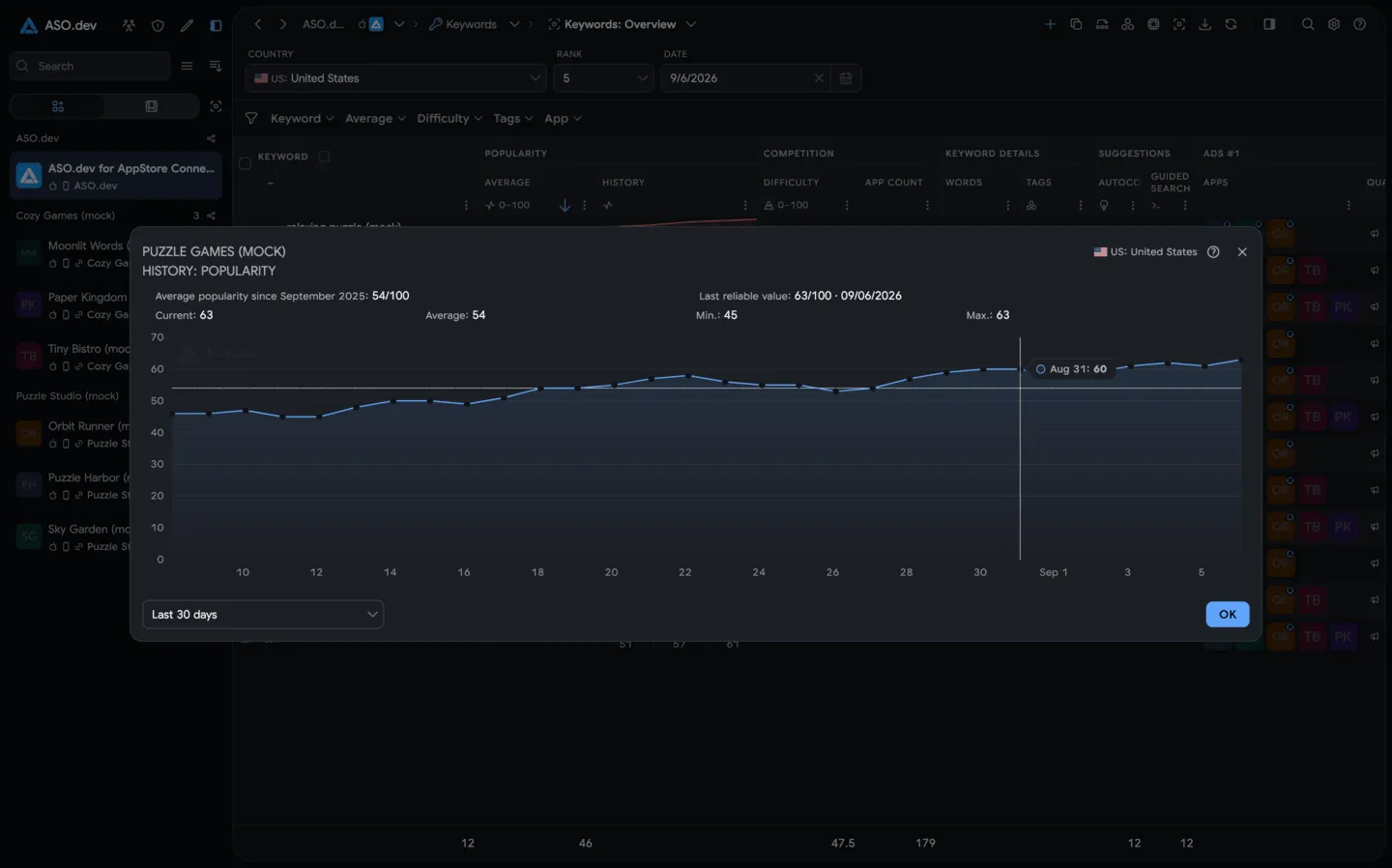This screenshot has width=1392, height=868.
Task: Tick the select-all checkbox beside KEYWORD header
Action: click(245, 163)
